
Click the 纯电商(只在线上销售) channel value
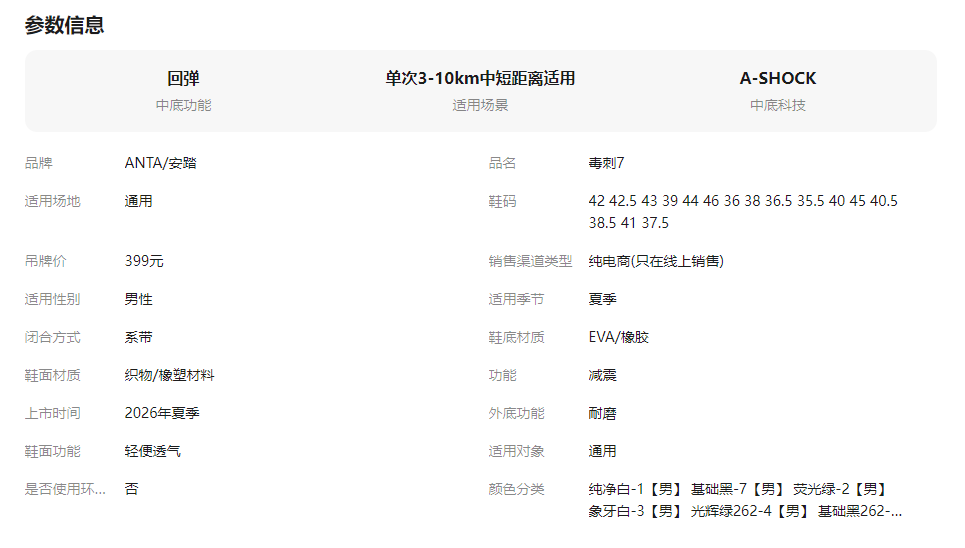click(x=655, y=261)
